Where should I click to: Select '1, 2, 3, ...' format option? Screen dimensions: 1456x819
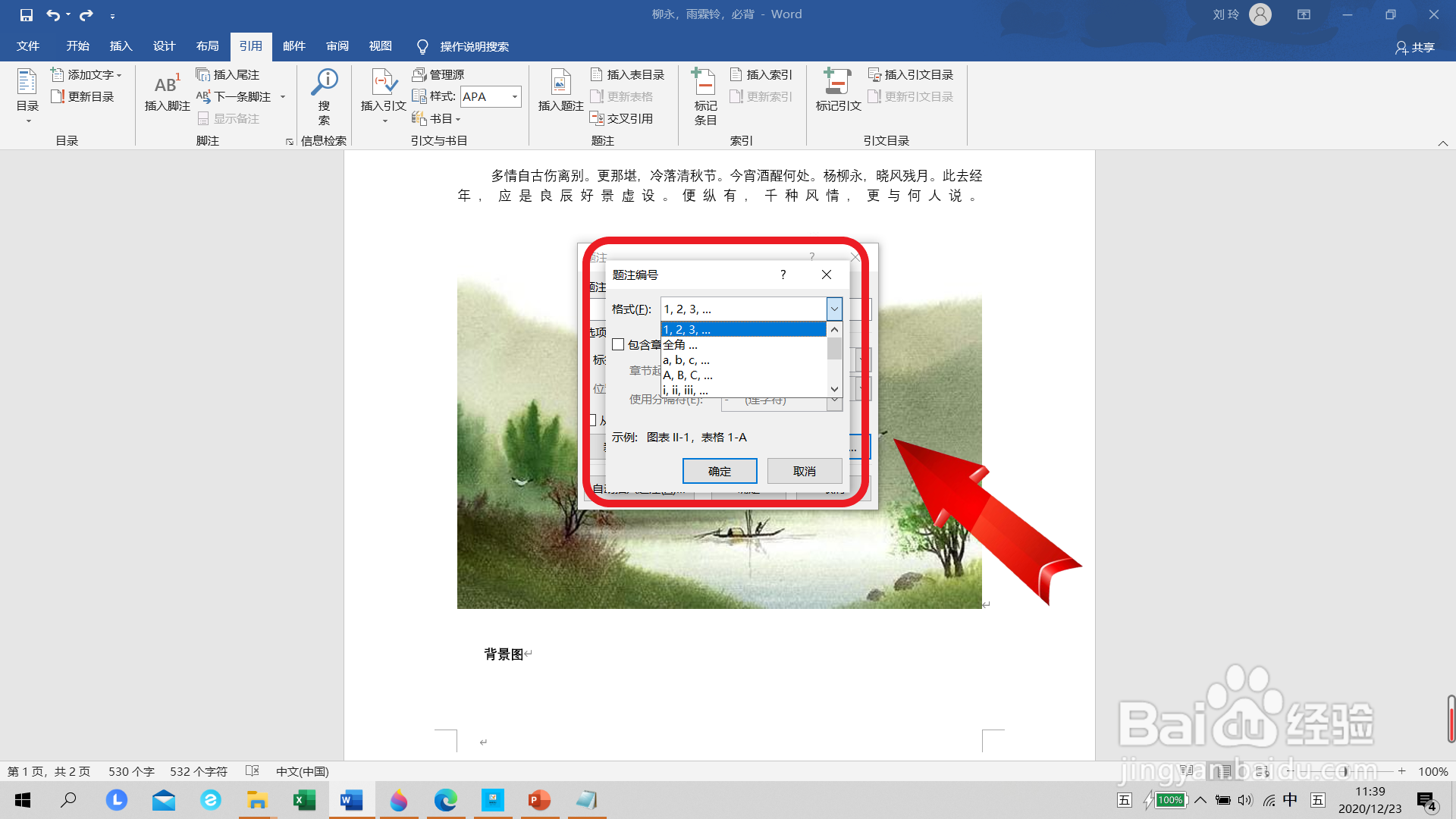click(743, 330)
